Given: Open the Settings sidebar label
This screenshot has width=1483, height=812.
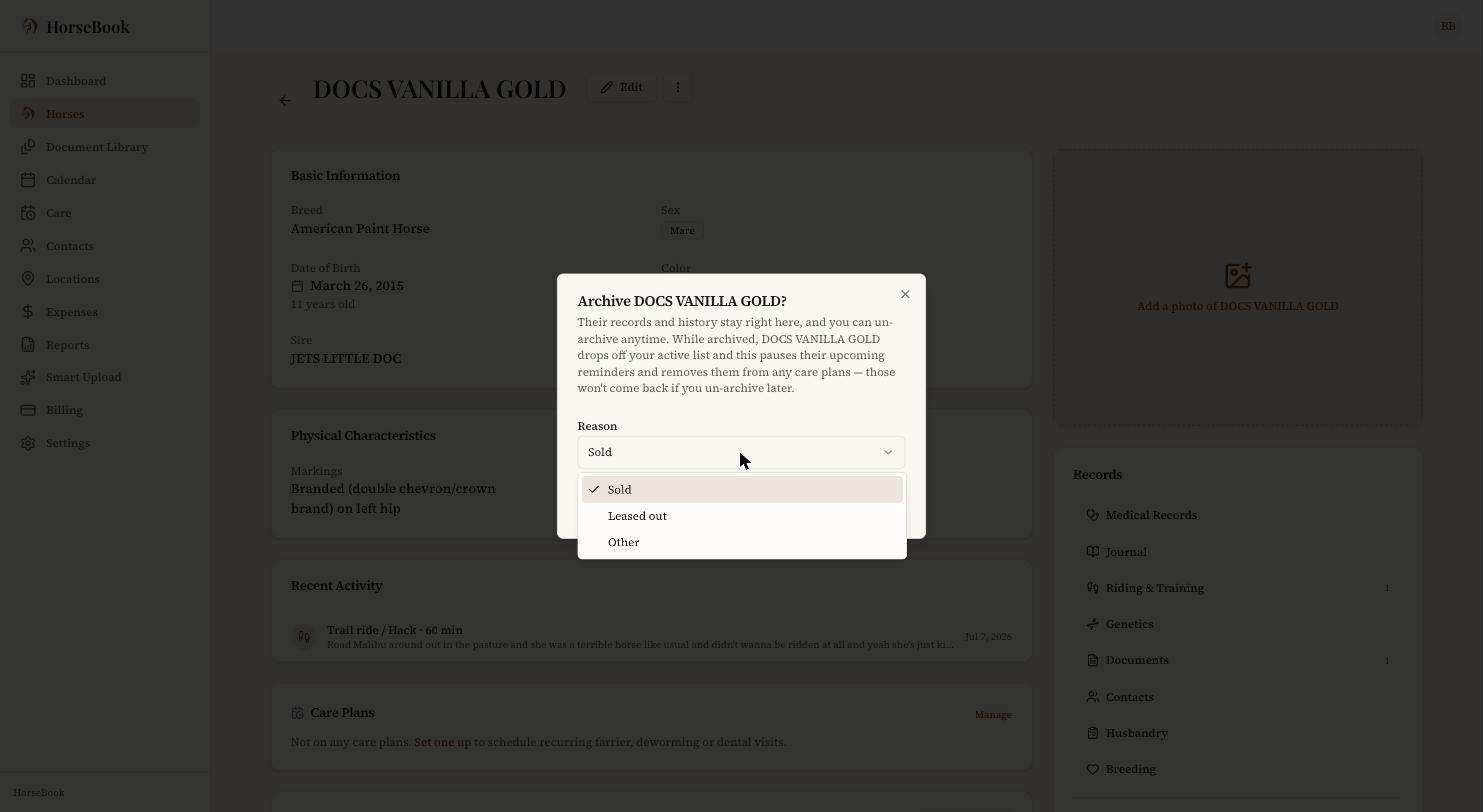Looking at the screenshot, I should [x=68, y=443].
